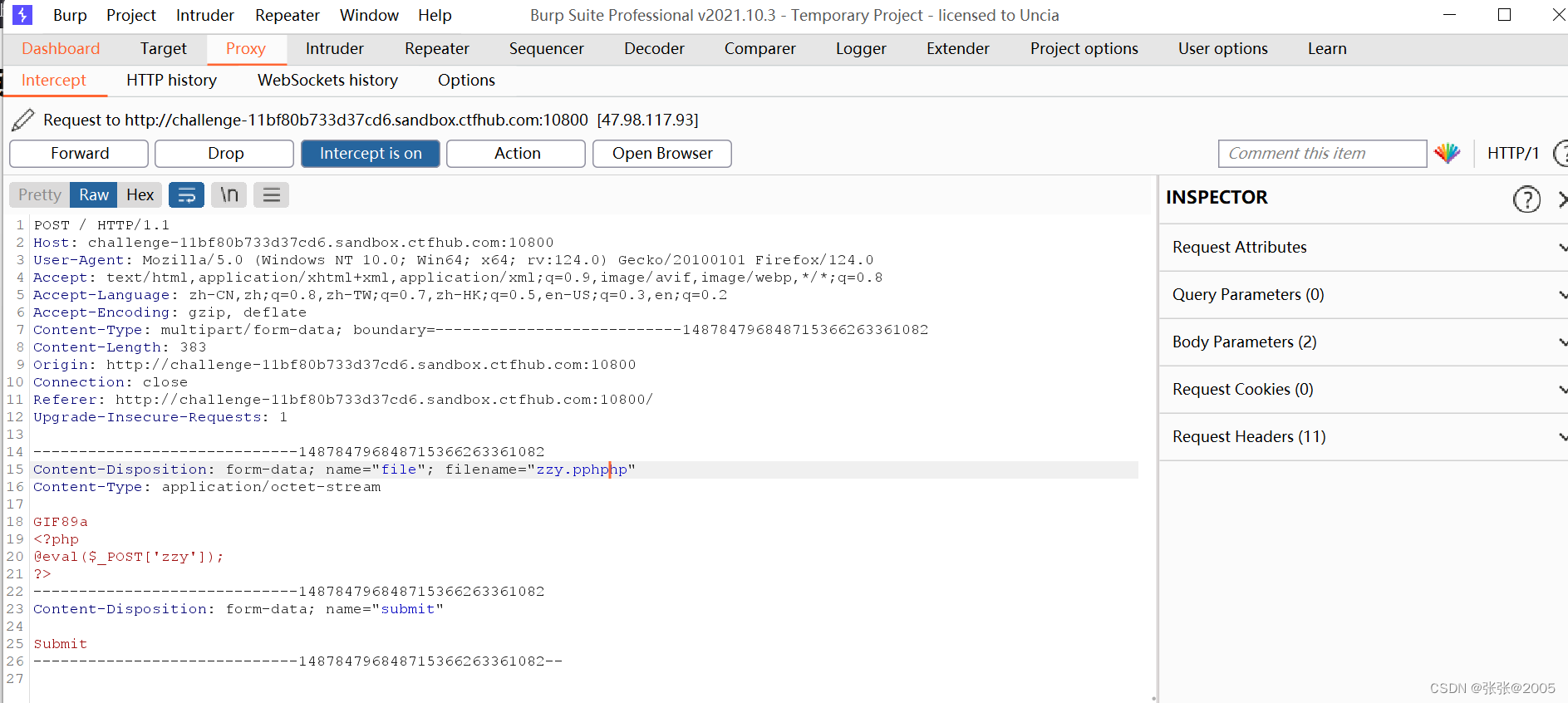Image resolution: width=1568 pixels, height=703 pixels.
Task: Open the HTTP history sub-tab
Action: coord(172,81)
